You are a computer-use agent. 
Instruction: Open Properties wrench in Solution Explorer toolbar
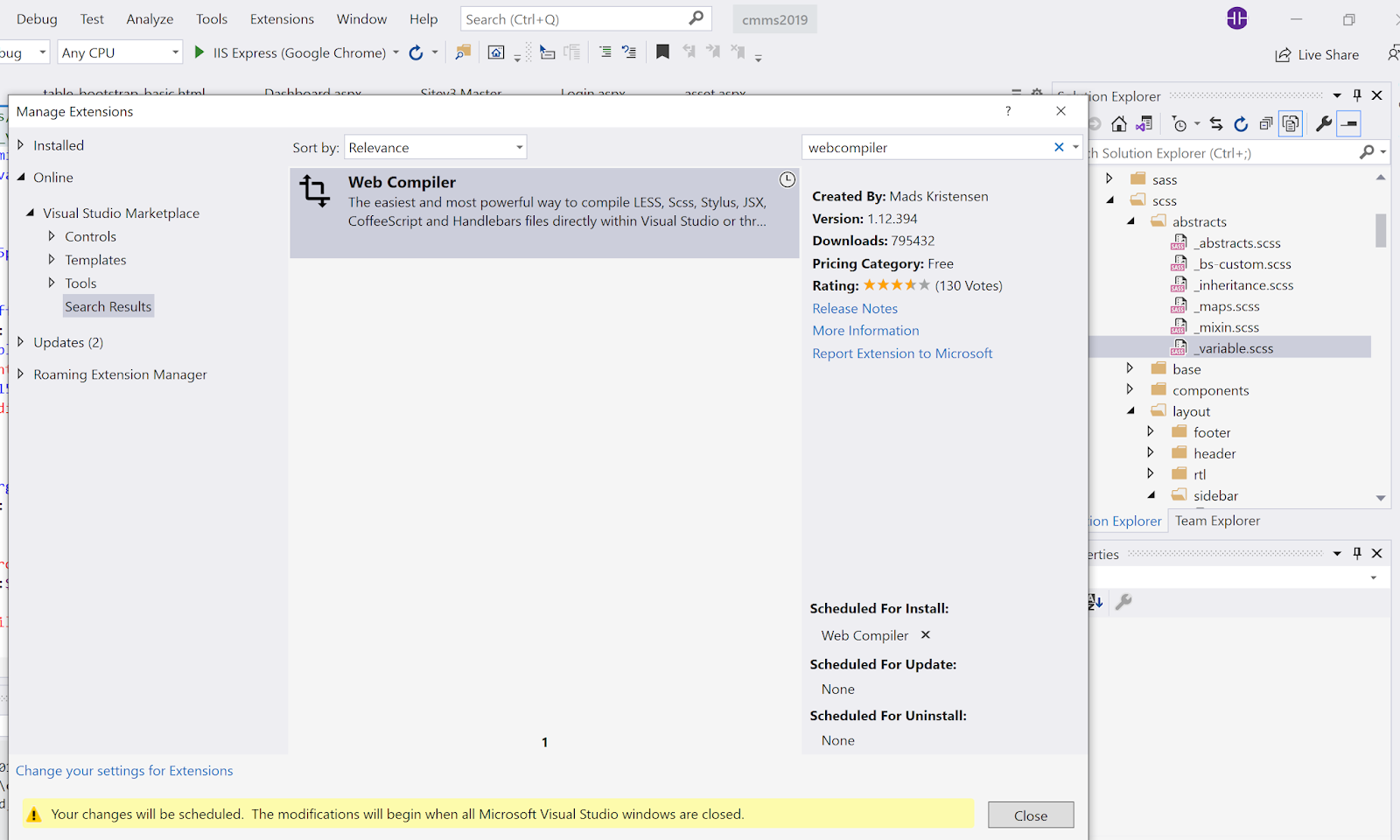pos(1324,124)
